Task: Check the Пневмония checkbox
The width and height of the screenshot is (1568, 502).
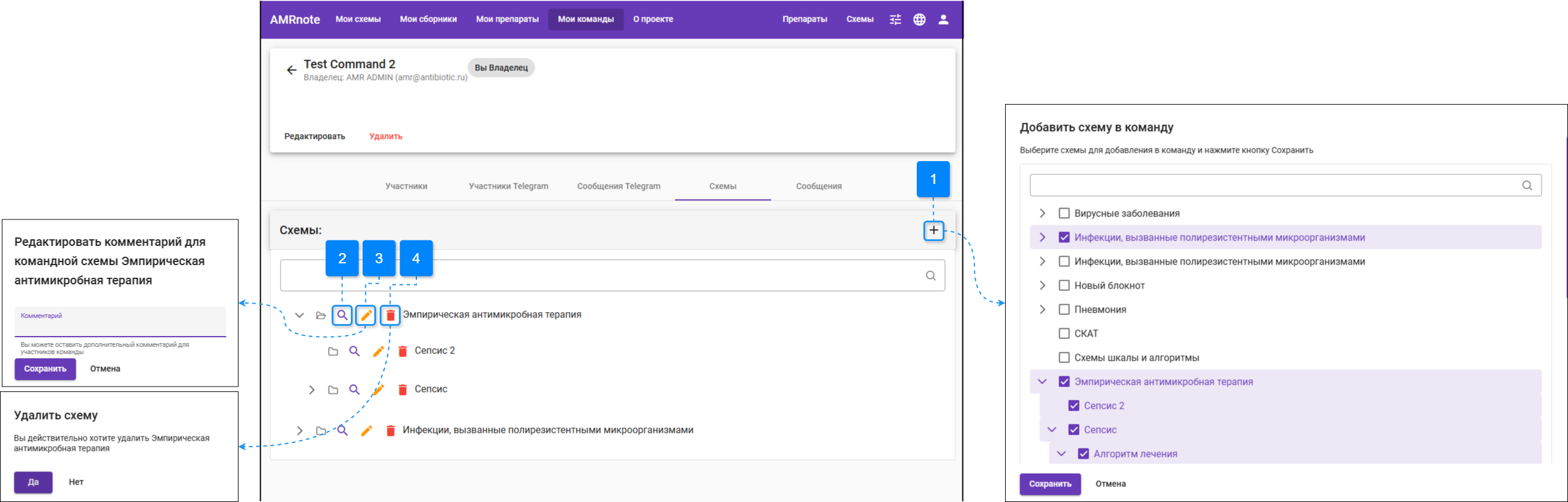Action: (1064, 310)
